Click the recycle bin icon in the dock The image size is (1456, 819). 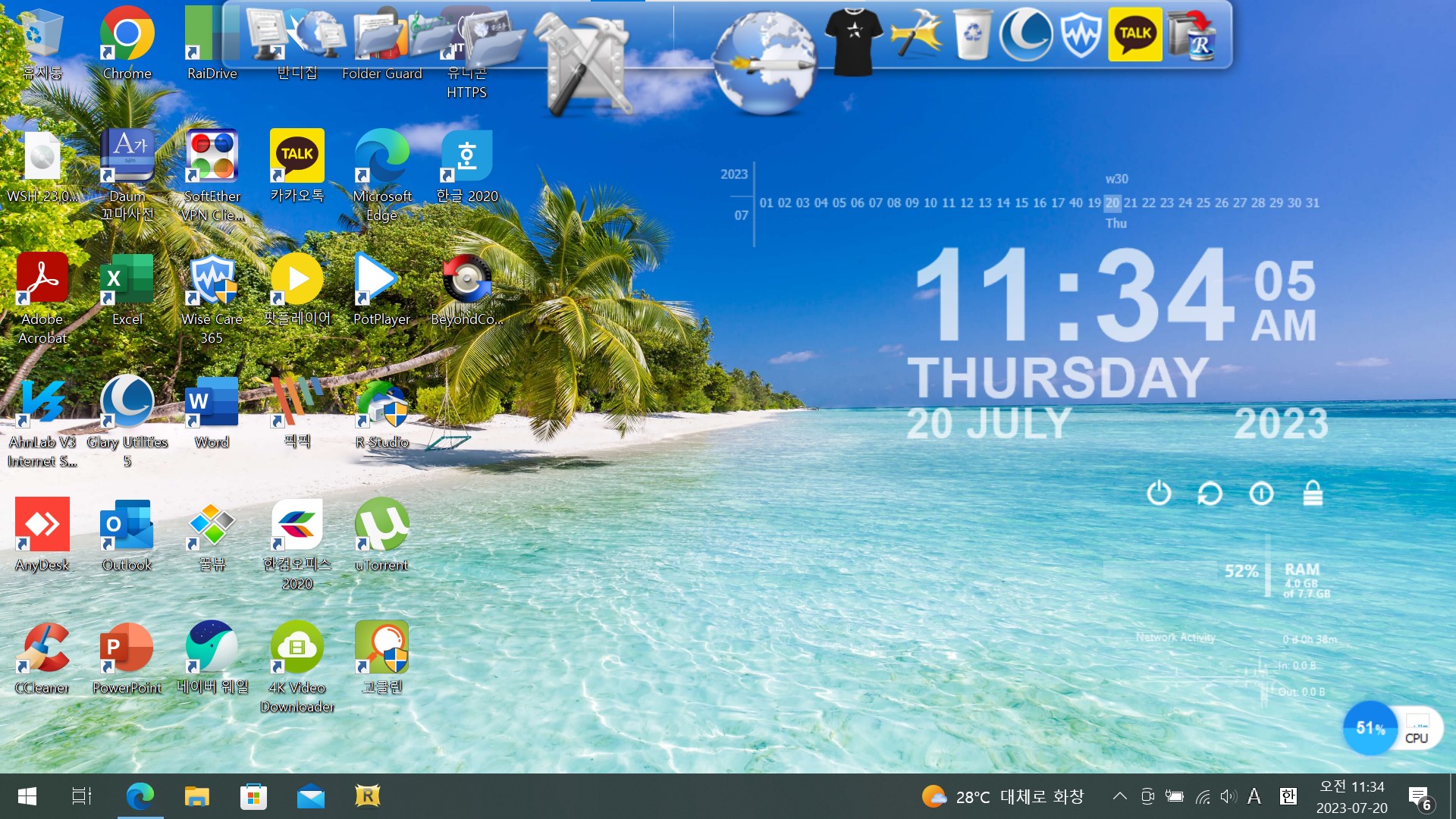pos(972,34)
